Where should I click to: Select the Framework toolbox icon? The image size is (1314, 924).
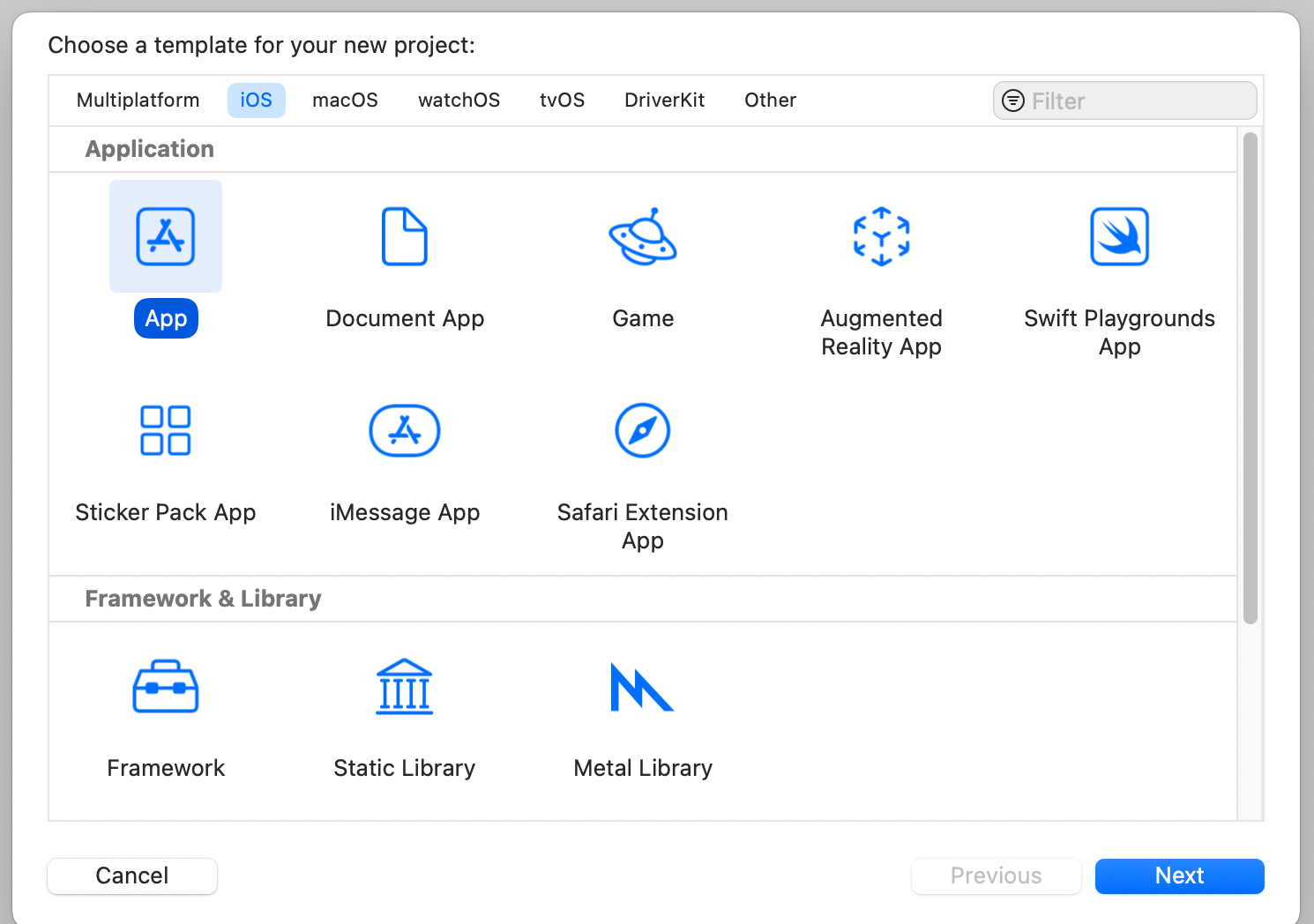point(166,686)
